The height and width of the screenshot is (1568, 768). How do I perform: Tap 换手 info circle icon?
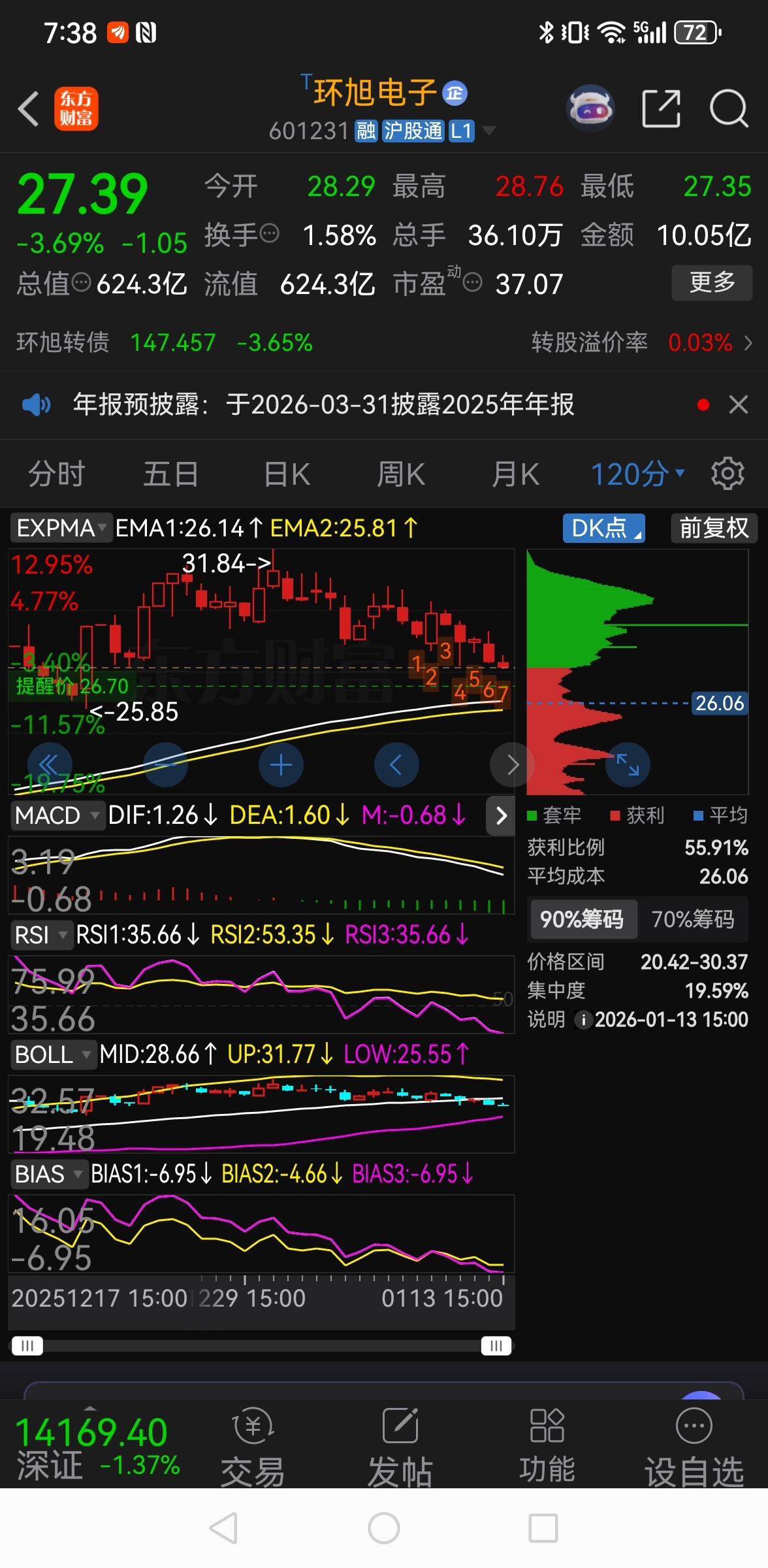pos(269,233)
